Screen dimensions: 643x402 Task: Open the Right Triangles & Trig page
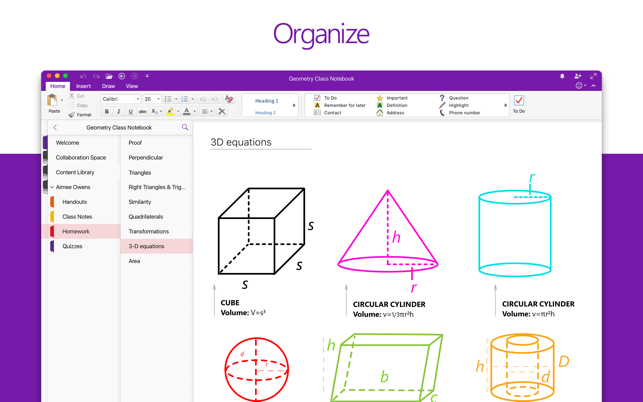[x=157, y=187]
